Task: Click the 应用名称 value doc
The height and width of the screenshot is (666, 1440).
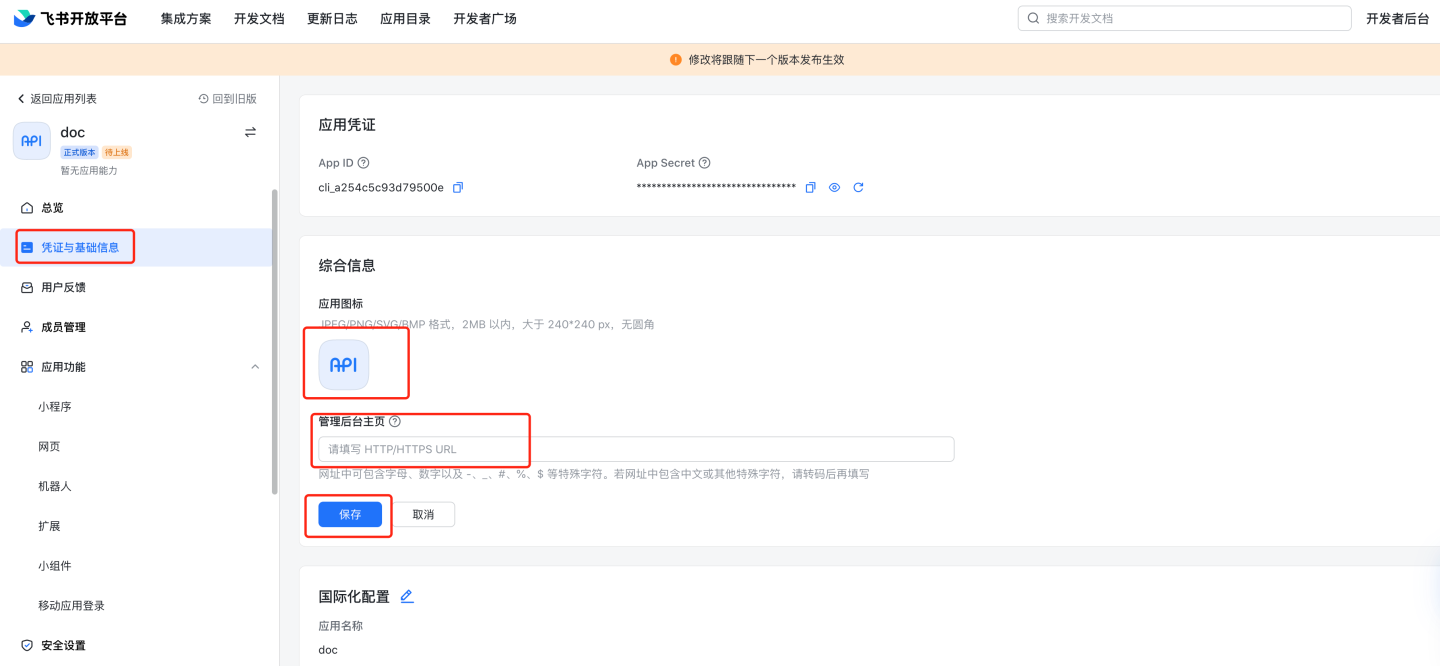Action: (328, 650)
